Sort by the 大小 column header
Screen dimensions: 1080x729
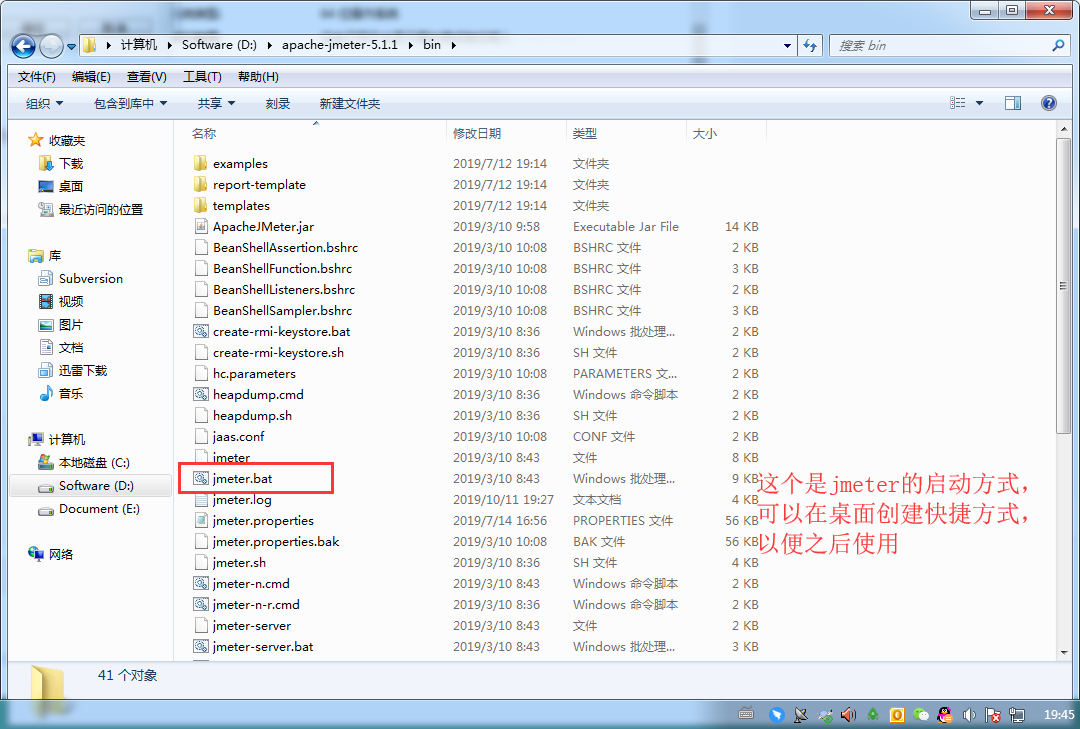(x=704, y=133)
